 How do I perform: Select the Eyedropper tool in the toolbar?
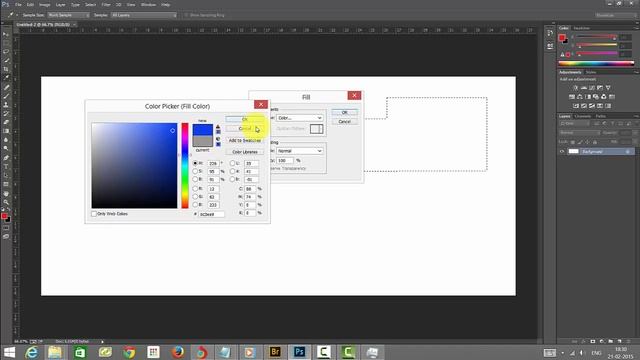point(6,78)
